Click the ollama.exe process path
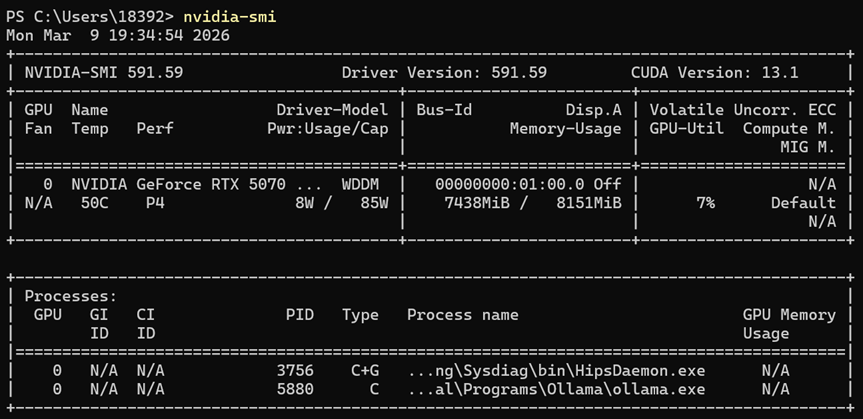This screenshot has width=863, height=419. [556, 390]
